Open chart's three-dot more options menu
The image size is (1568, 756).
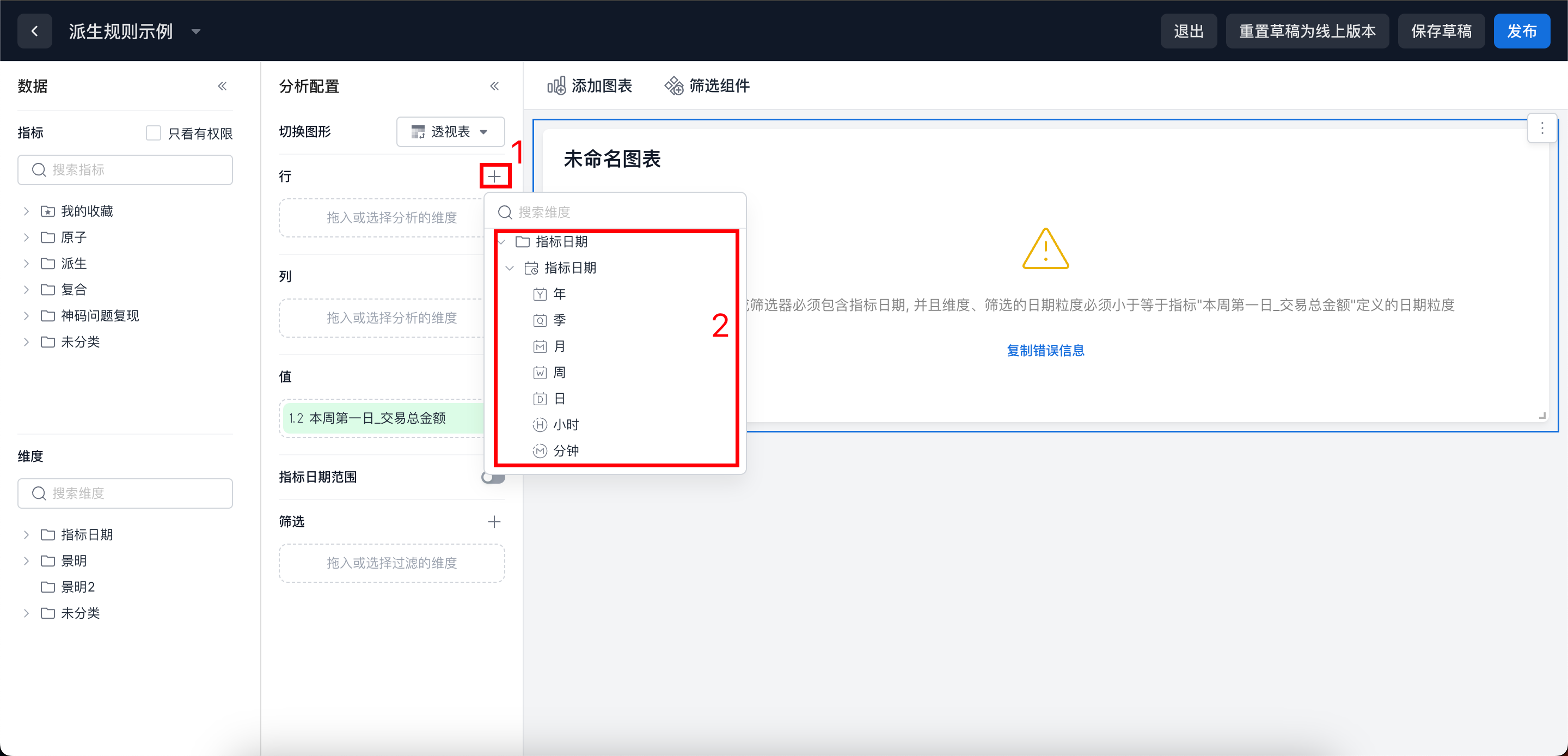pyautogui.click(x=1542, y=128)
